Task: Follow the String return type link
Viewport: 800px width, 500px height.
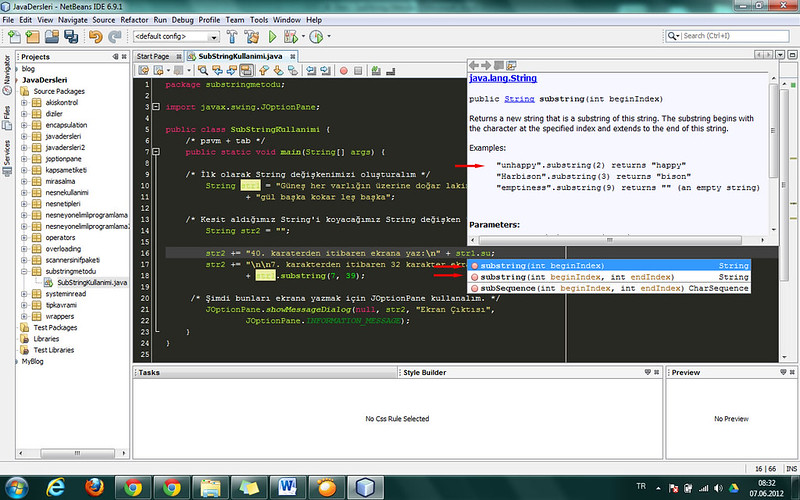Action: click(x=519, y=99)
